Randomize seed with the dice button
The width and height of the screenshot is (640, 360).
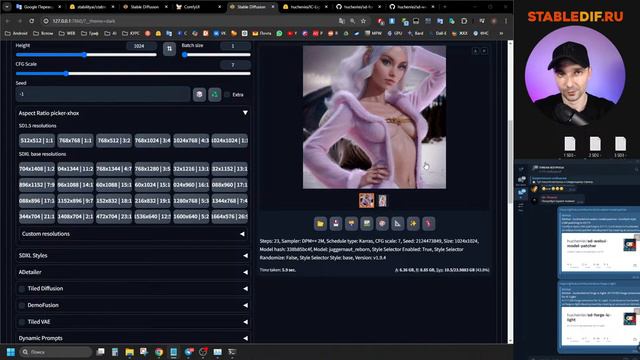point(199,94)
